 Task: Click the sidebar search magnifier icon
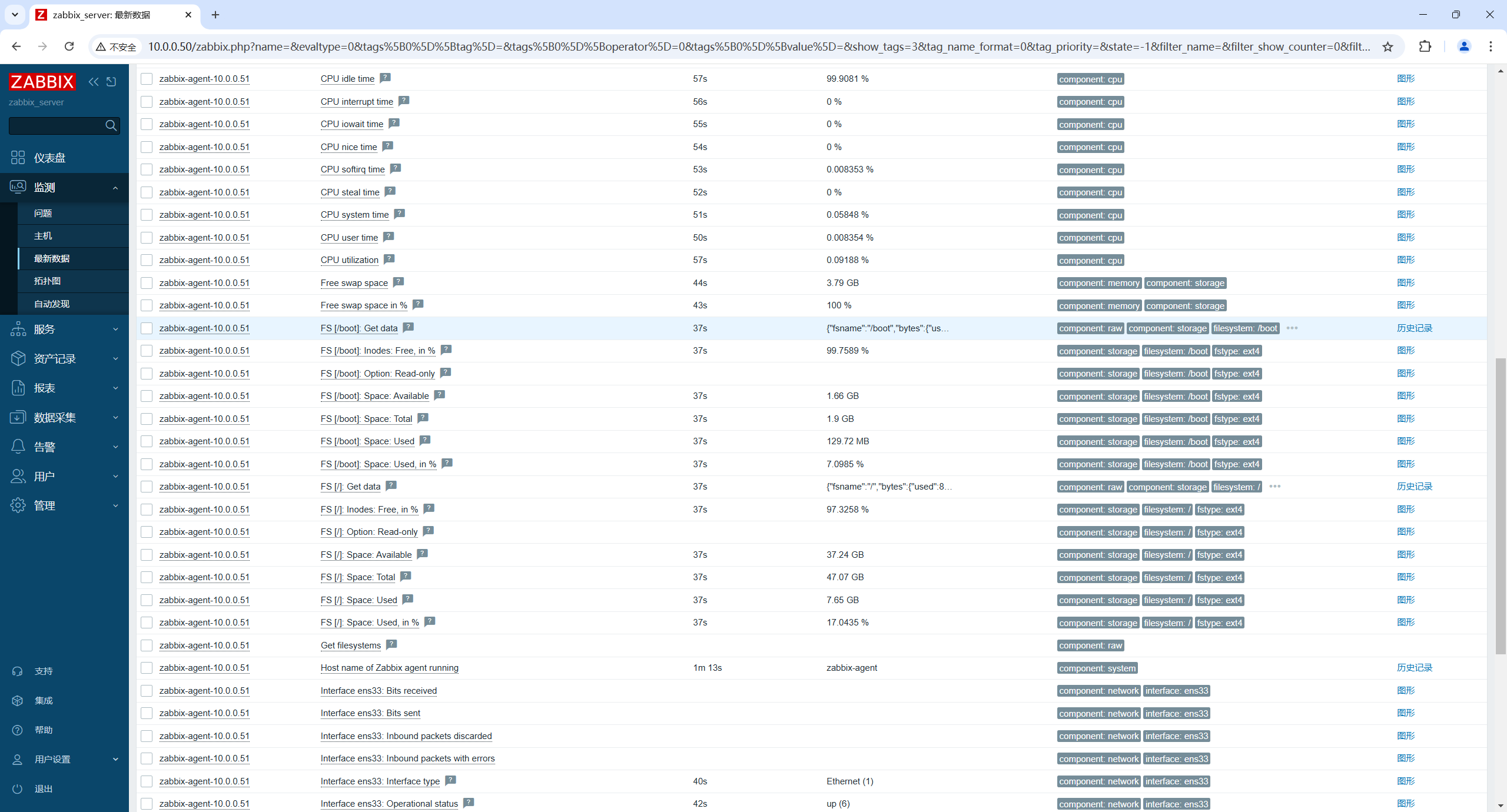[x=111, y=125]
